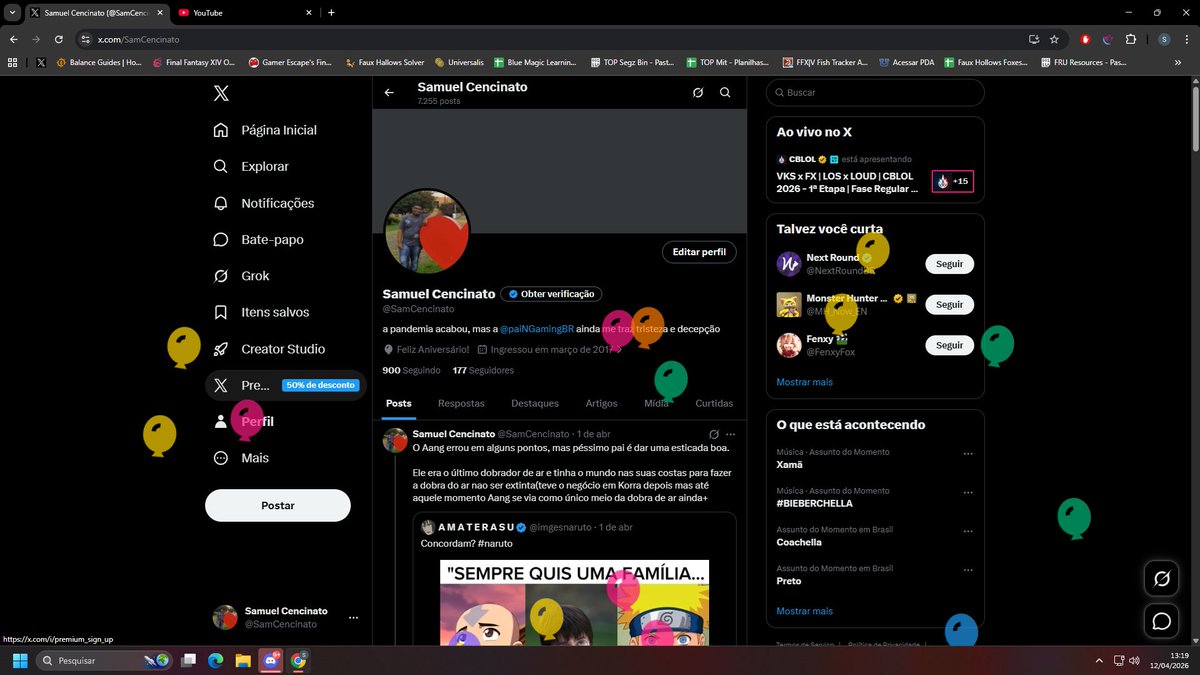Viewport: 1200px width, 675px height.
Task: Open options dots for Coachella trend
Action: (x=968, y=532)
